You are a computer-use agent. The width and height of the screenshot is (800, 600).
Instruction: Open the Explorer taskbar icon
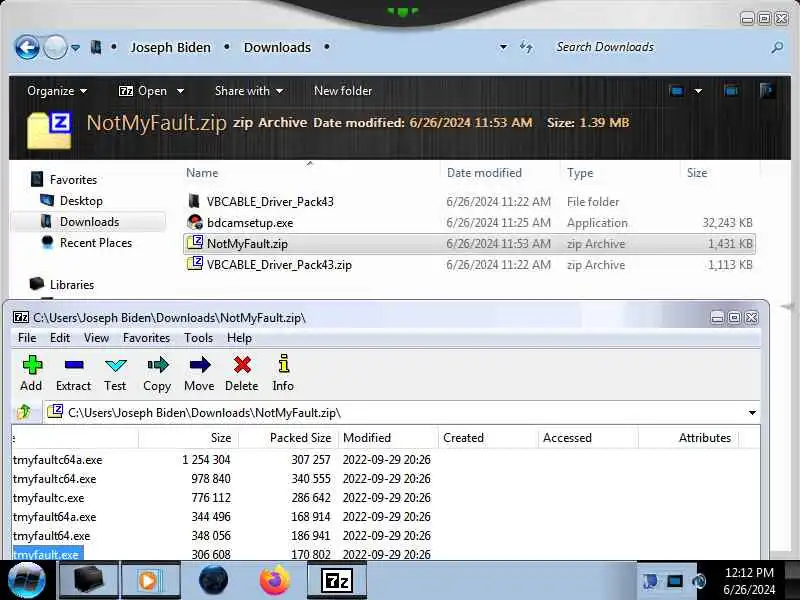(89, 580)
